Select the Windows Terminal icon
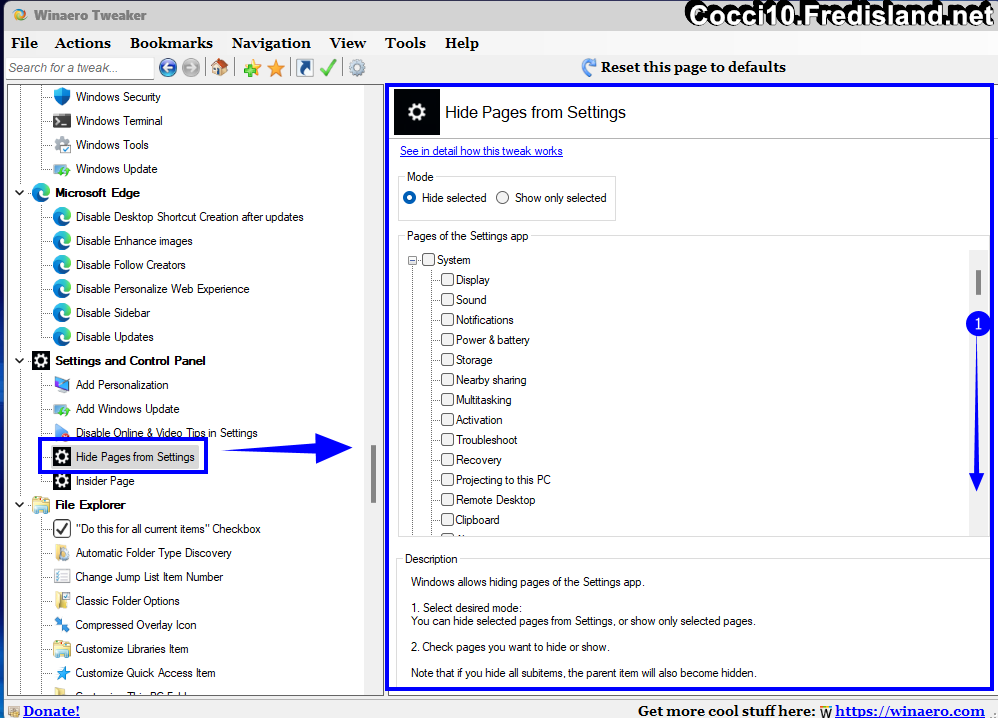This screenshot has width=998, height=718. click(x=62, y=121)
